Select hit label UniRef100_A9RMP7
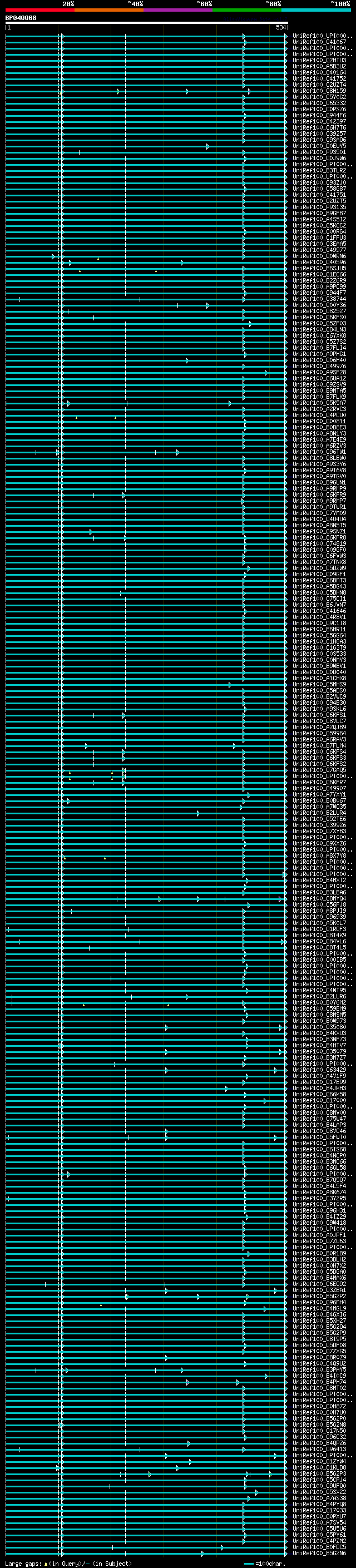This screenshot has width=356, height=1568. coord(319,501)
